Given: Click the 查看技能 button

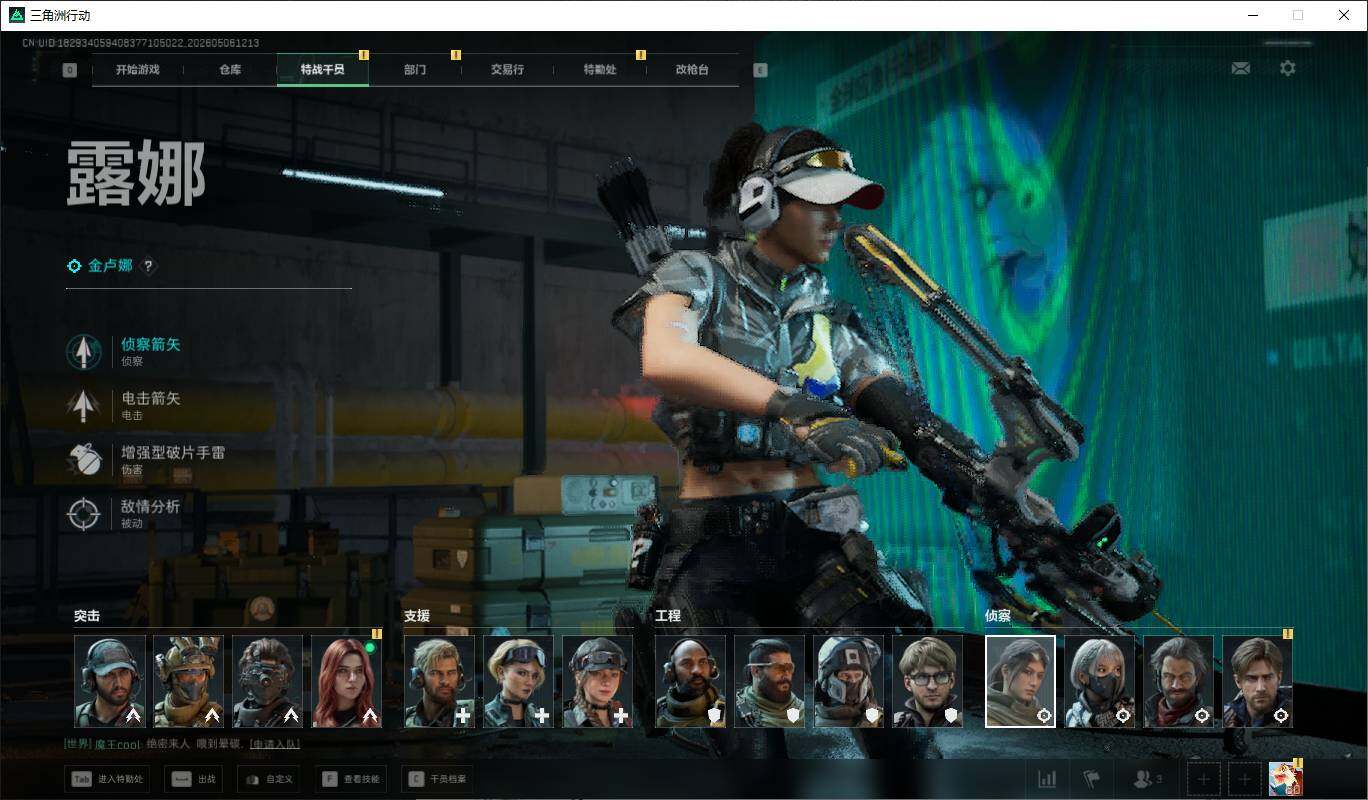Looking at the screenshot, I should click(349, 779).
